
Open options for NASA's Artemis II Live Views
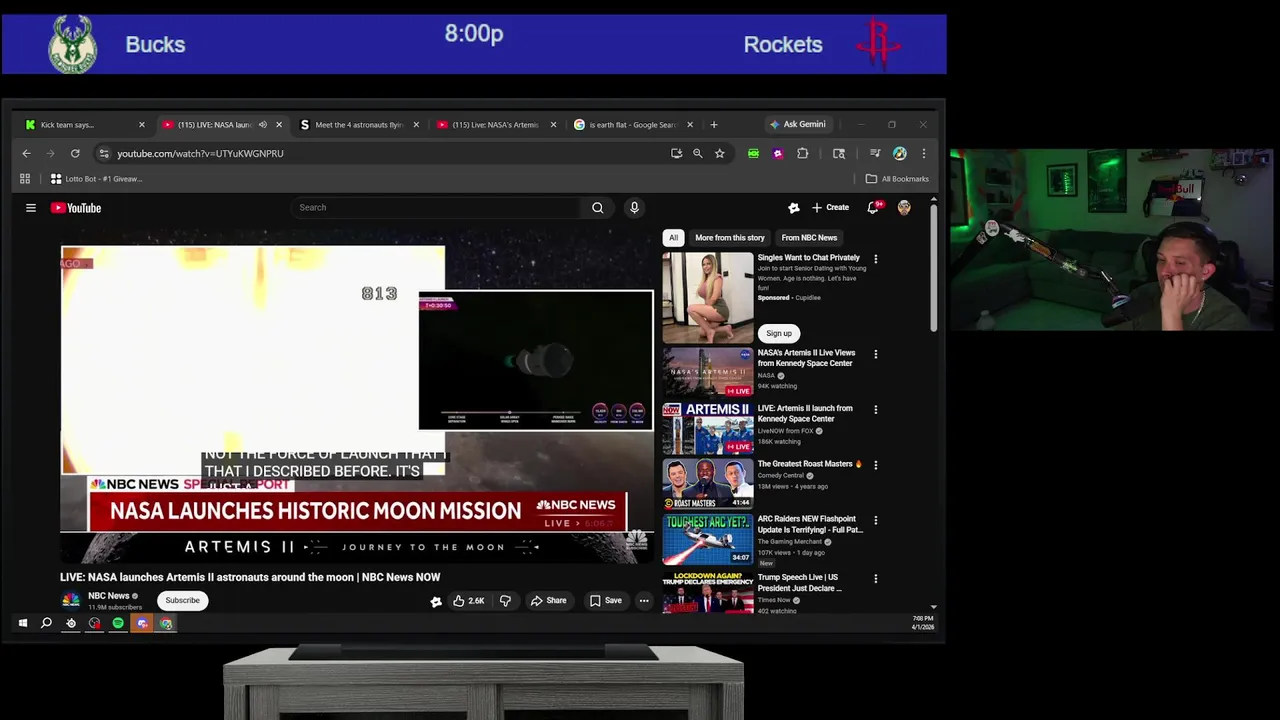point(876,354)
